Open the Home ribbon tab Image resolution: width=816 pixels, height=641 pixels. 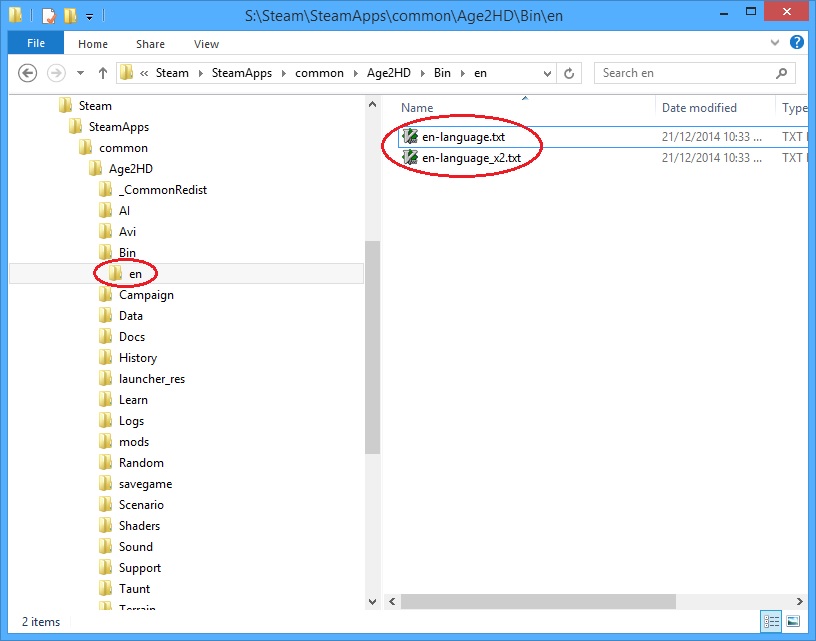(93, 44)
